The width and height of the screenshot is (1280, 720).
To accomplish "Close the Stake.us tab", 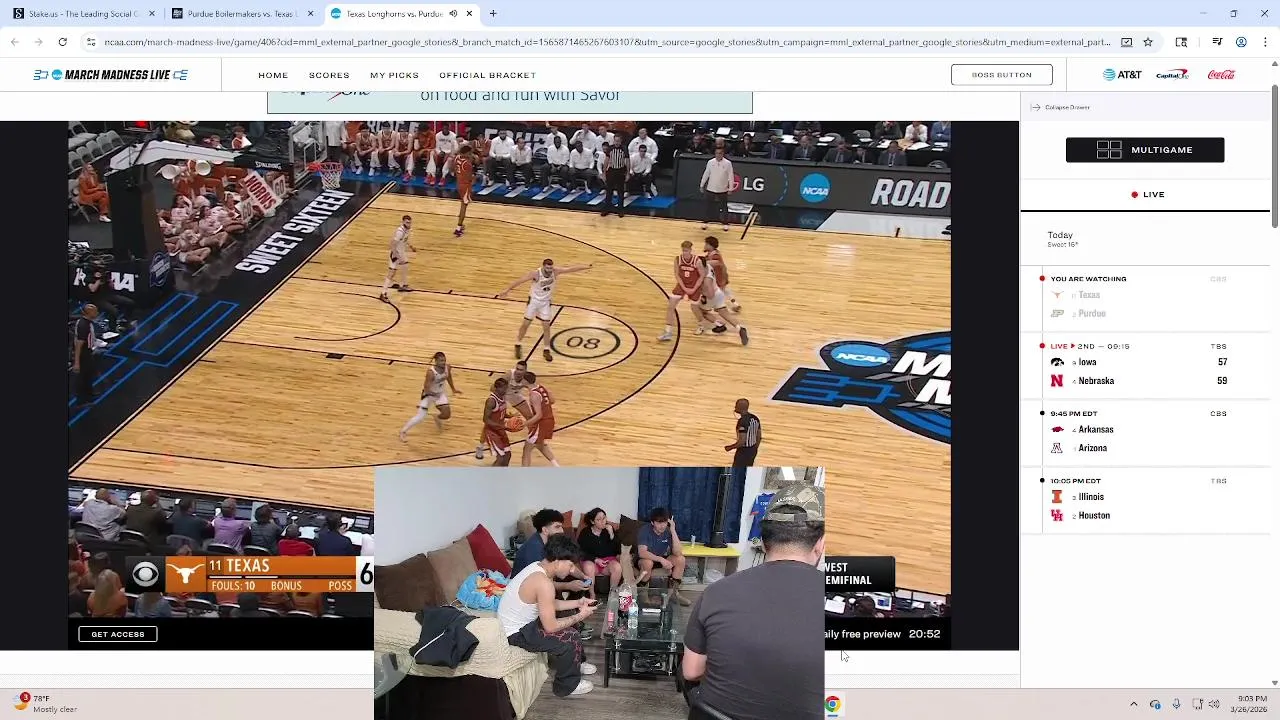I will pos(152,14).
